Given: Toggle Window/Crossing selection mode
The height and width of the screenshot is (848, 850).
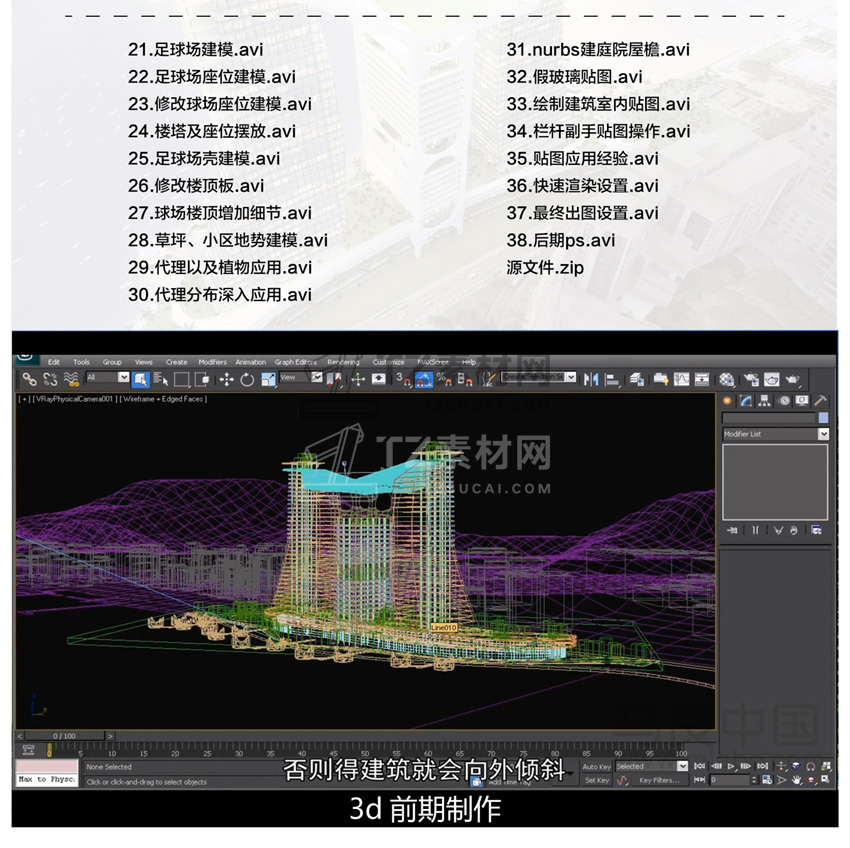Looking at the screenshot, I should tap(202, 379).
